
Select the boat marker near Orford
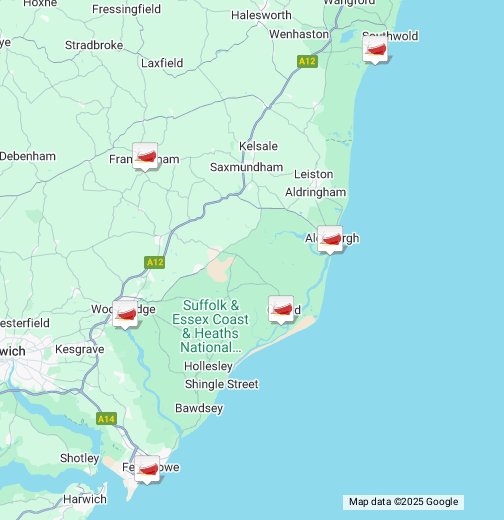(x=281, y=310)
